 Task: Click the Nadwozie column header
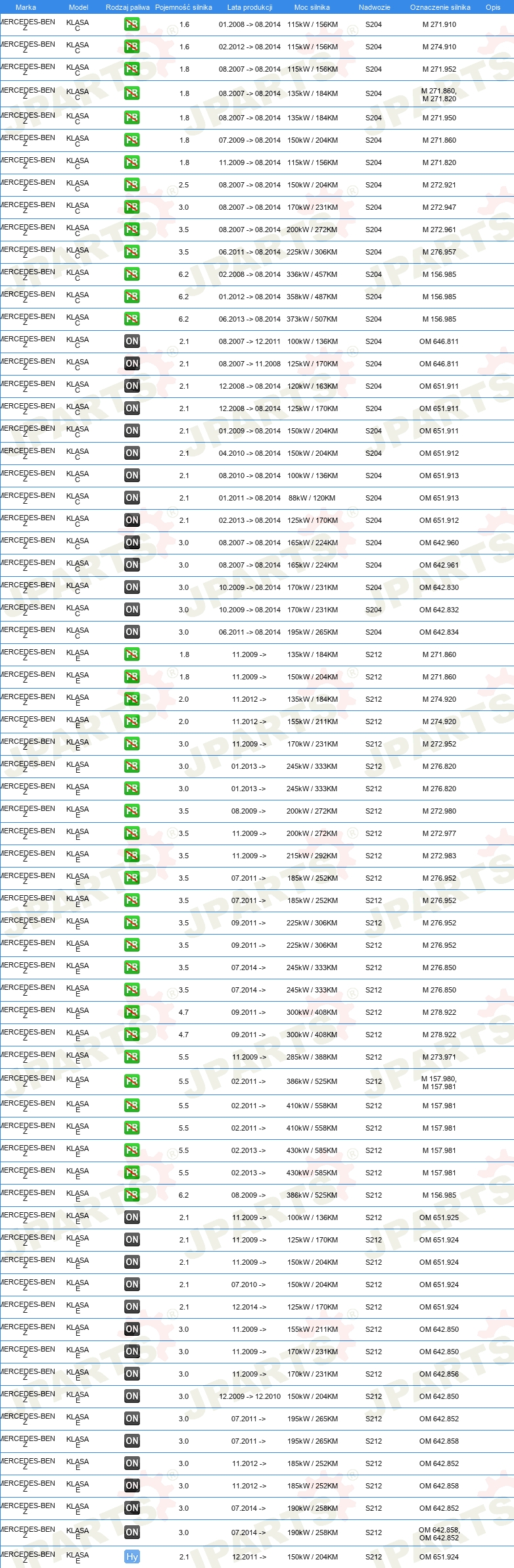pos(374,7)
